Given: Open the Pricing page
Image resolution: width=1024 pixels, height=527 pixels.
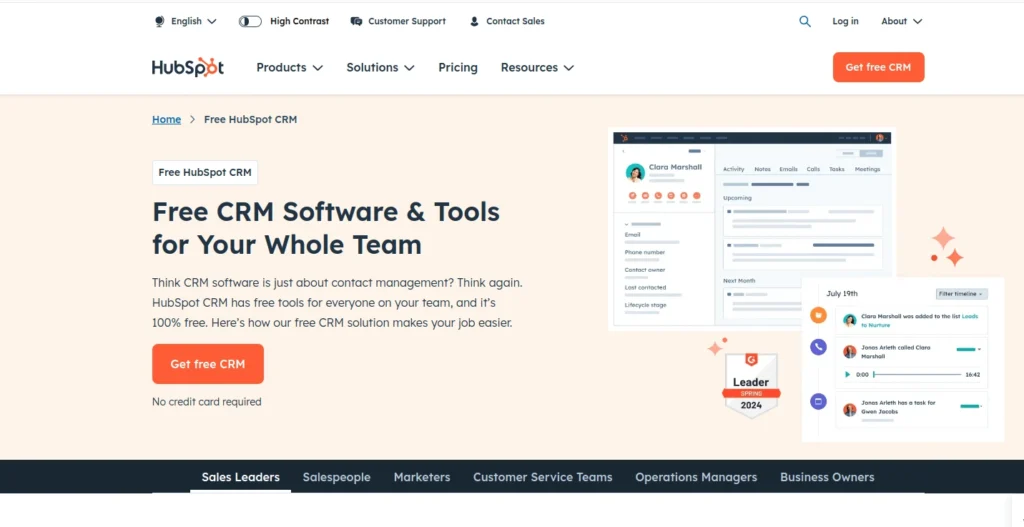Looking at the screenshot, I should click(x=458, y=67).
